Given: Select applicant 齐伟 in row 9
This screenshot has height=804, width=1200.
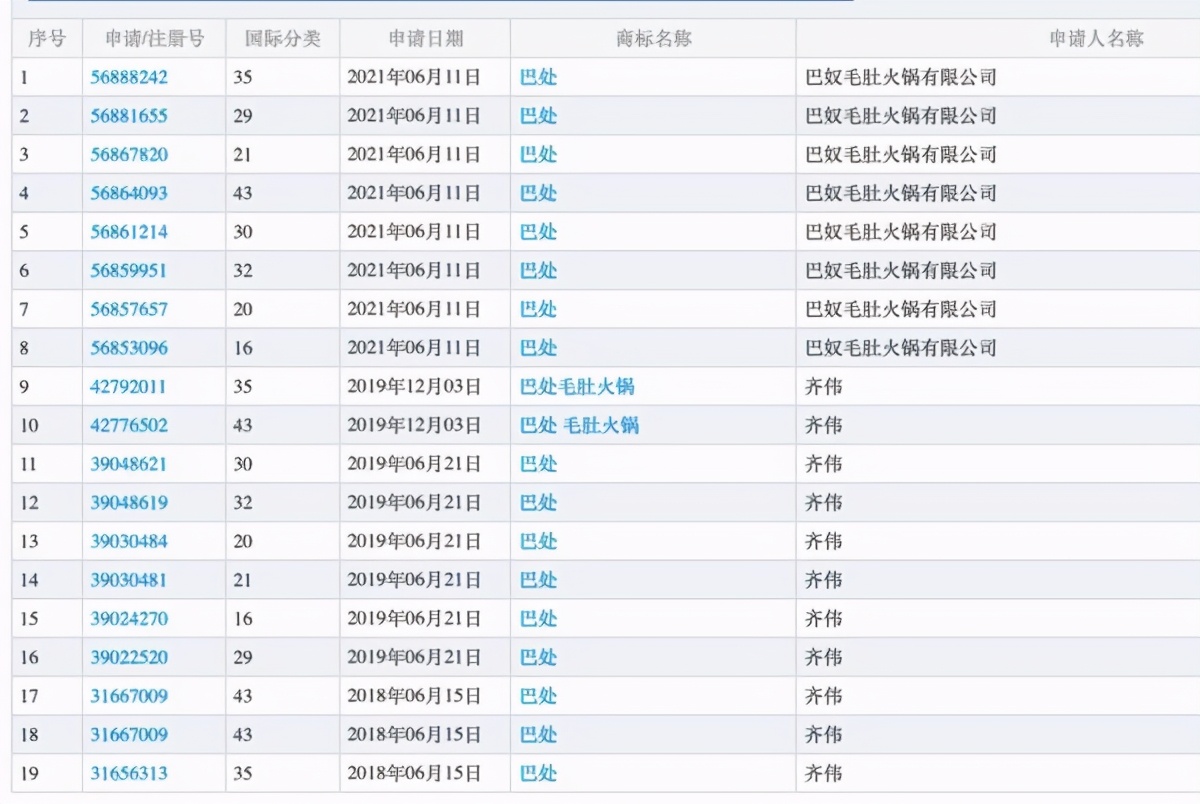Looking at the screenshot, I should point(824,386).
